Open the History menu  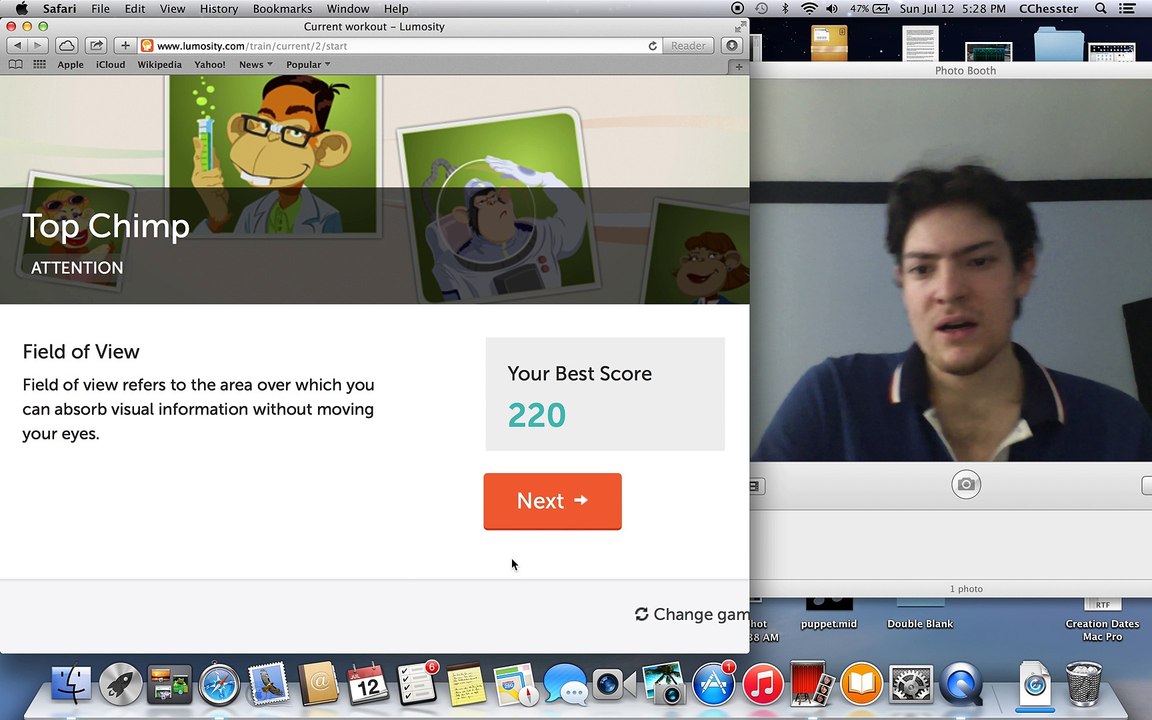coord(219,9)
